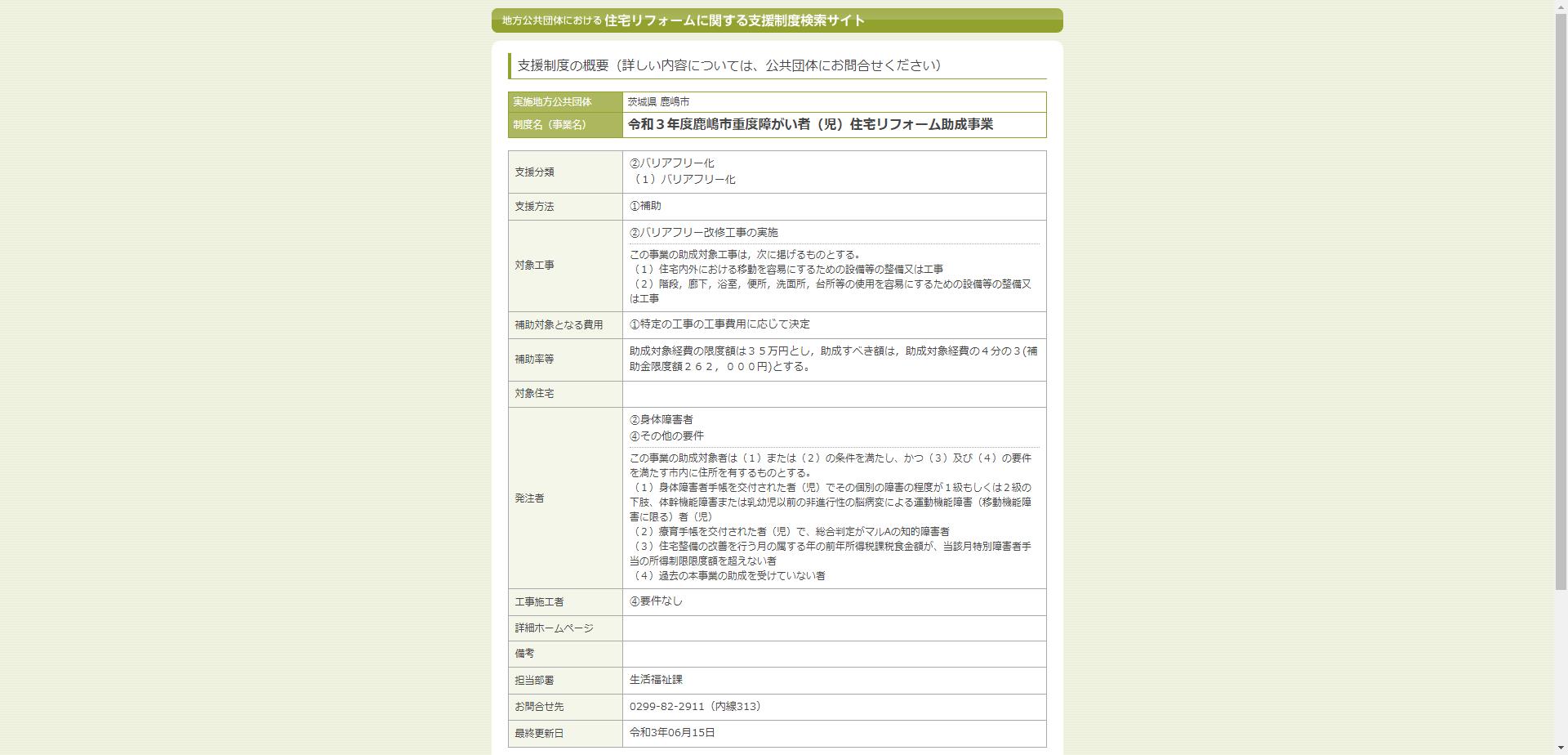1568x755 pixels.
Task: Select the row label お問合せ先
Action: pos(539,707)
